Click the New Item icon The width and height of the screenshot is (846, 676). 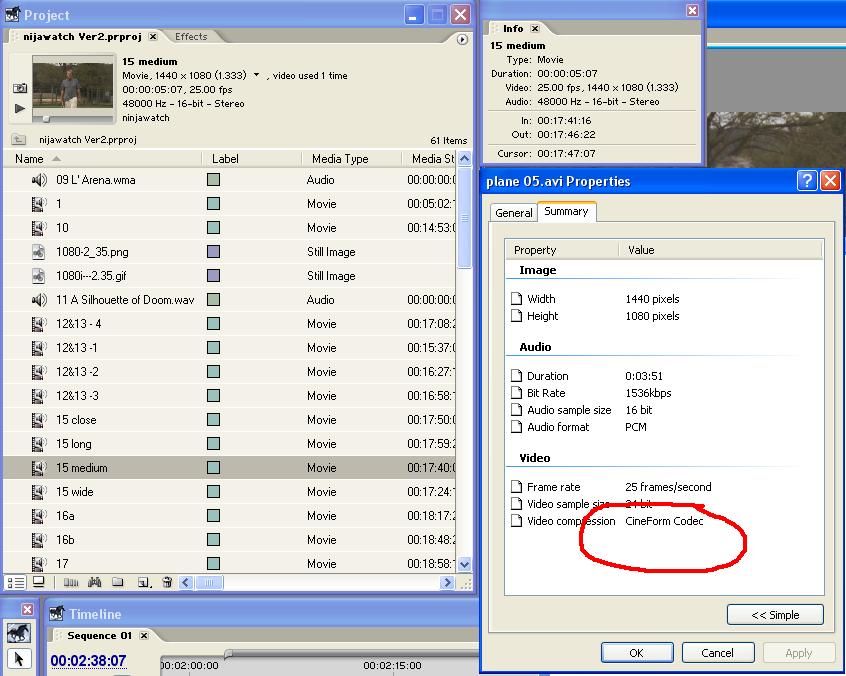point(143,582)
